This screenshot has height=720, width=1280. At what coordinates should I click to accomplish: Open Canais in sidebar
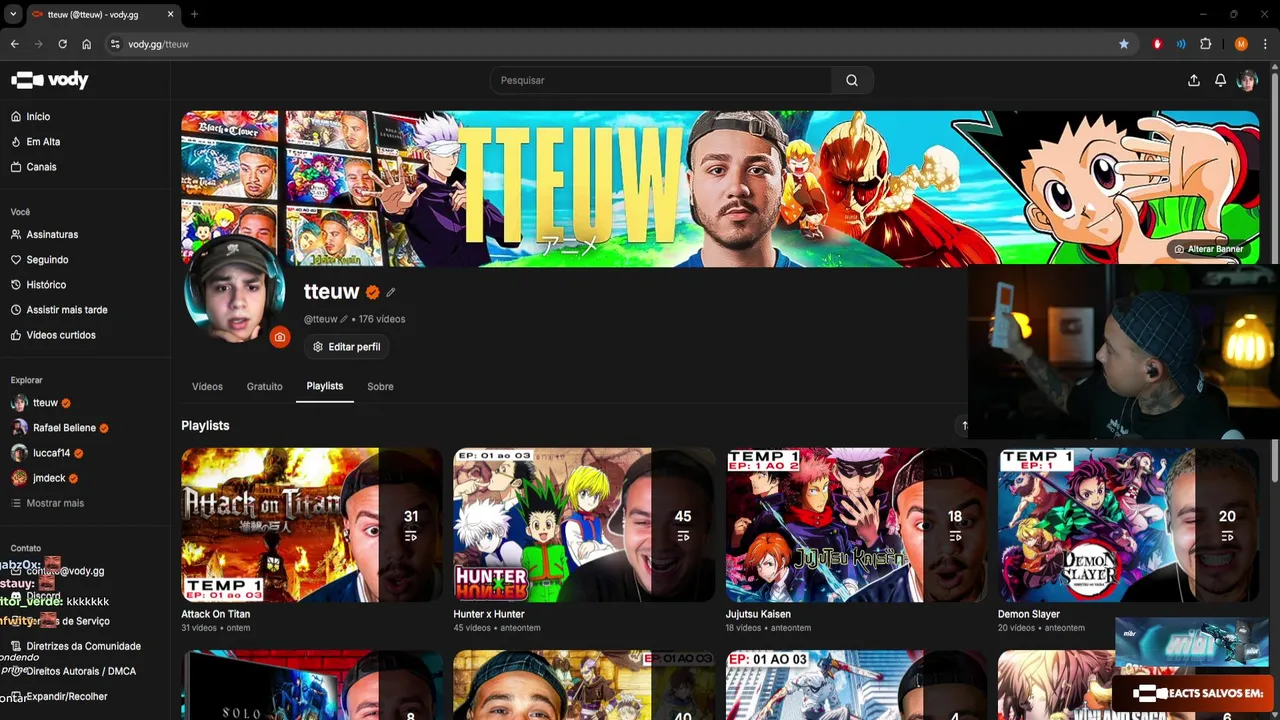pyautogui.click(x=41, y=167)
